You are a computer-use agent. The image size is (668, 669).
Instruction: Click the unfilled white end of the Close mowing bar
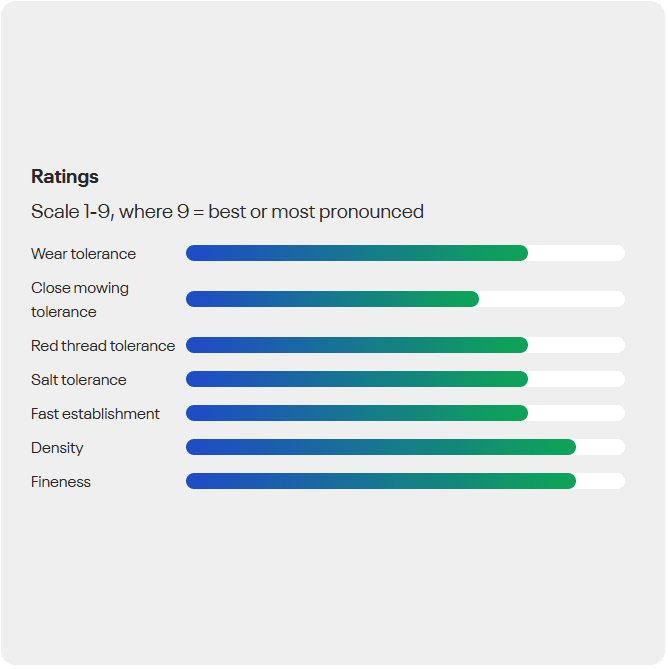click(552, 299)
